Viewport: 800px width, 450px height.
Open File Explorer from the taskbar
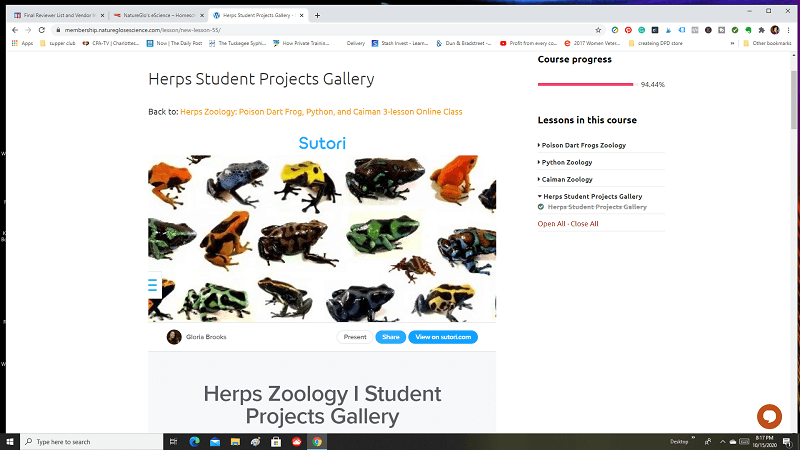pos(235,442)
